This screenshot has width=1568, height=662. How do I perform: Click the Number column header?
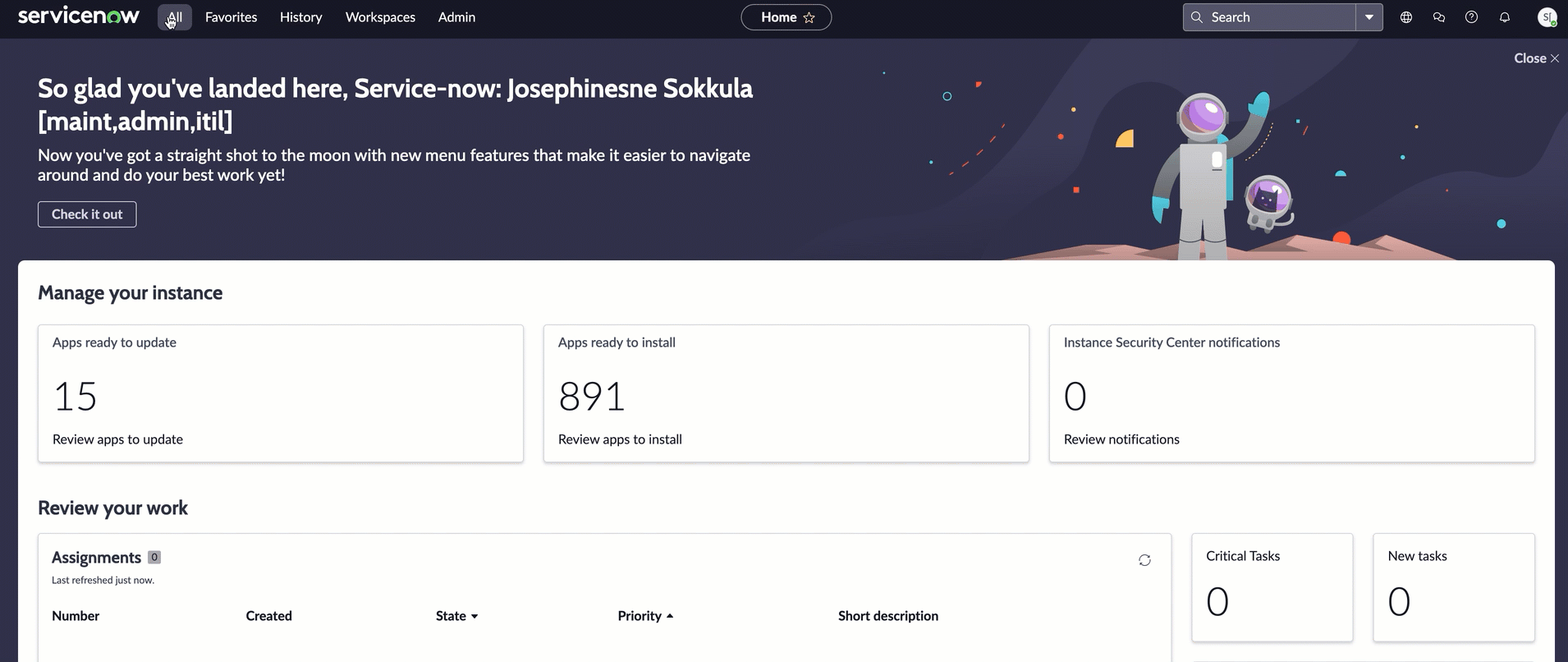point(76,616)
